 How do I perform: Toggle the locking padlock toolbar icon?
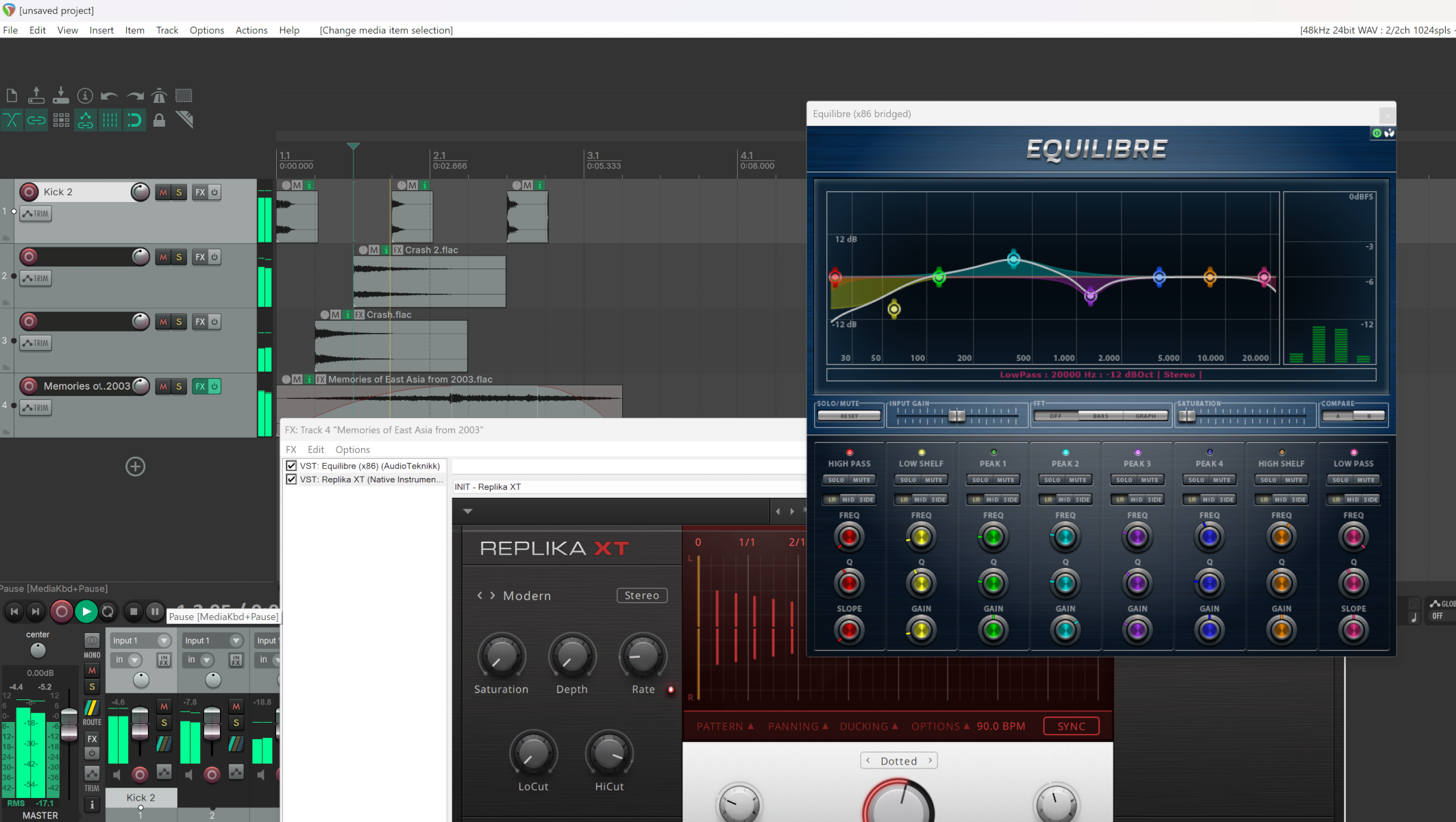pos(159,121)
